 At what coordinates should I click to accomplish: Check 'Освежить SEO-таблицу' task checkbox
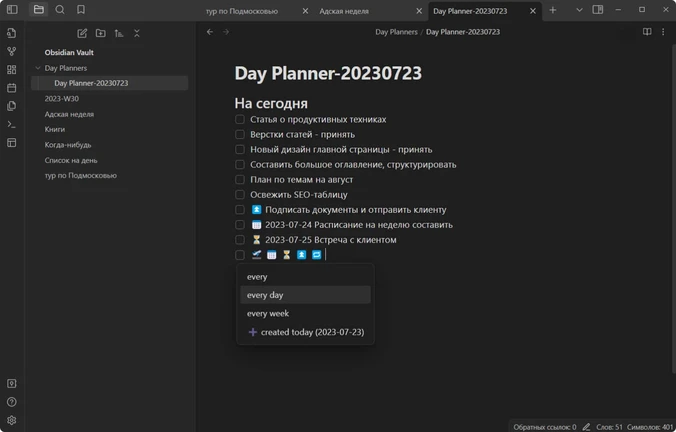(240, 194)
